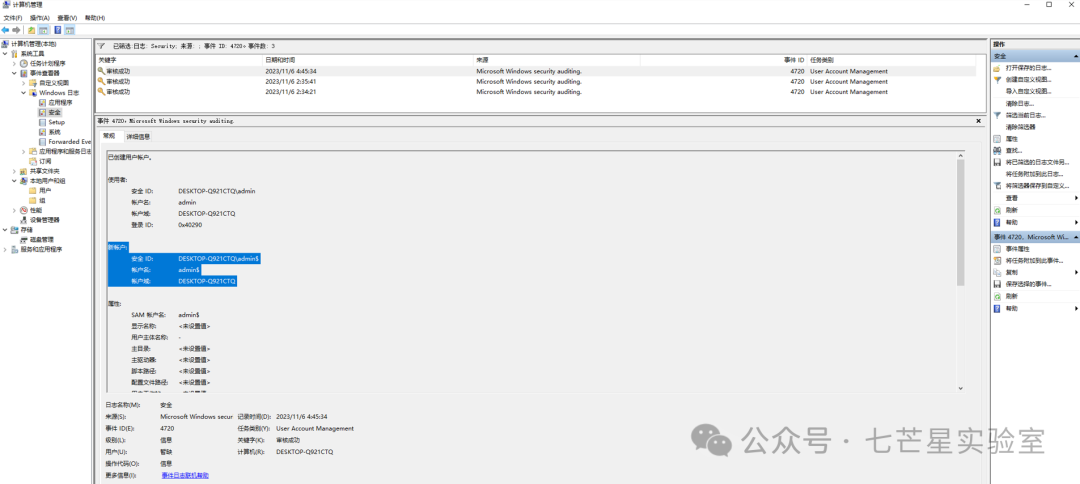Collapse the 系统工具 tree node arrow
Viewport: 1080px width, 484px height.
pyautogui.click(x=6, y=54)
